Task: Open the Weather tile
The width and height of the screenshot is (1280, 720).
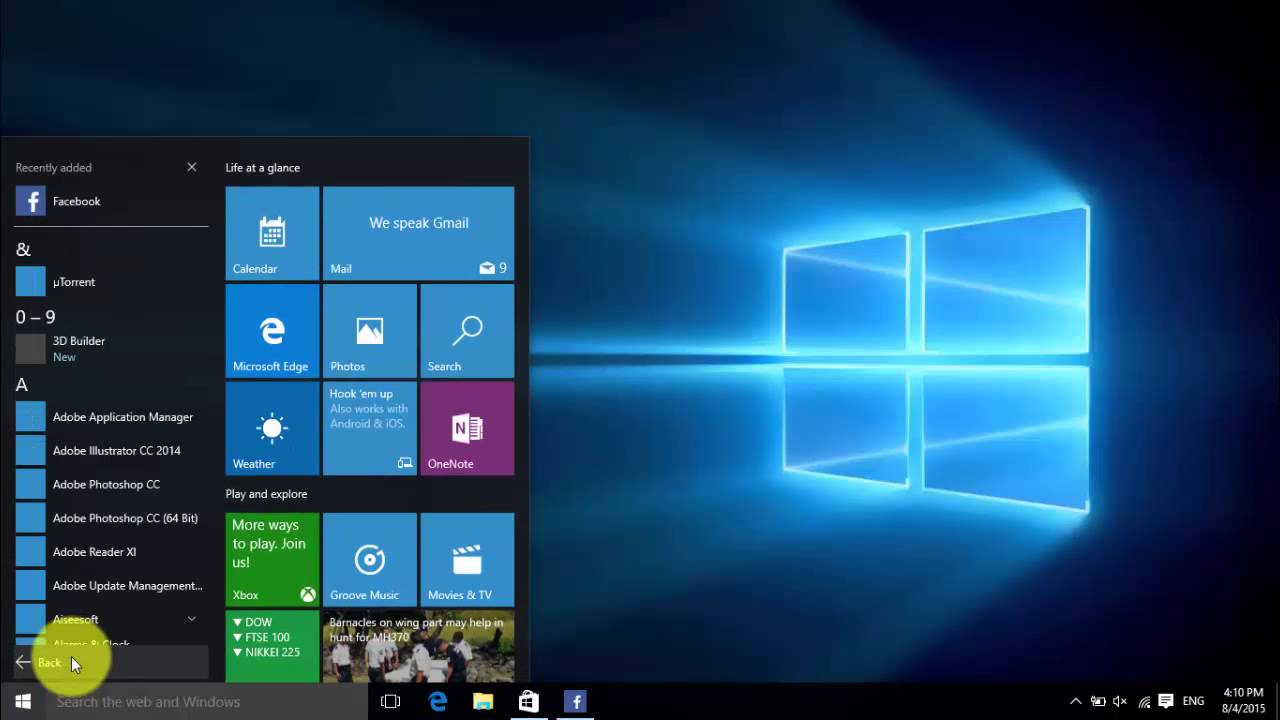Action: [x=272, y=428]
